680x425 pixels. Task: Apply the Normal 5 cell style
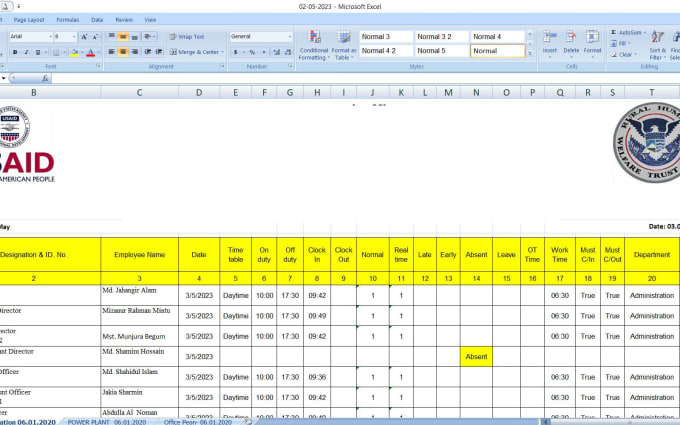pos(441,51)
